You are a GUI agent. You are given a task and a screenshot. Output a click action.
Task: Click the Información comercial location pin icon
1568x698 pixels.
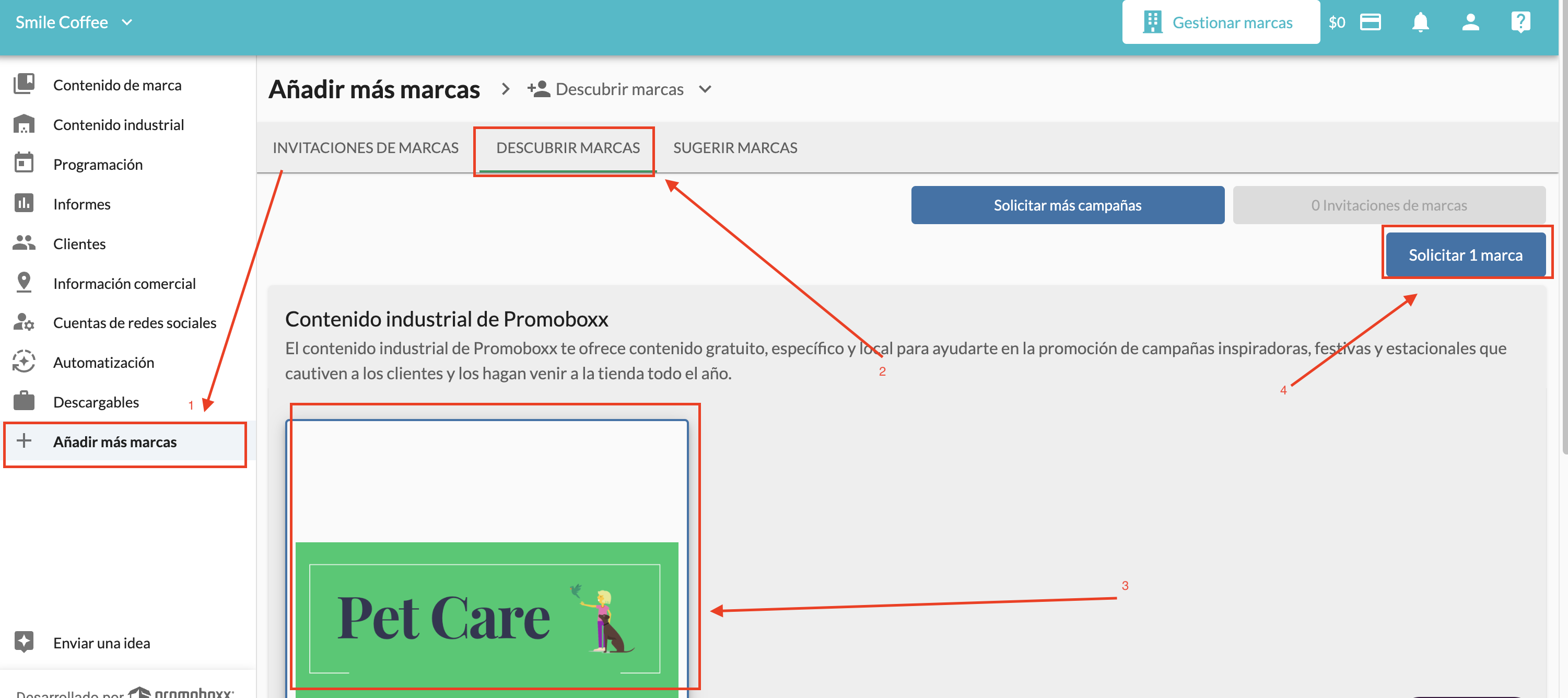24,282
